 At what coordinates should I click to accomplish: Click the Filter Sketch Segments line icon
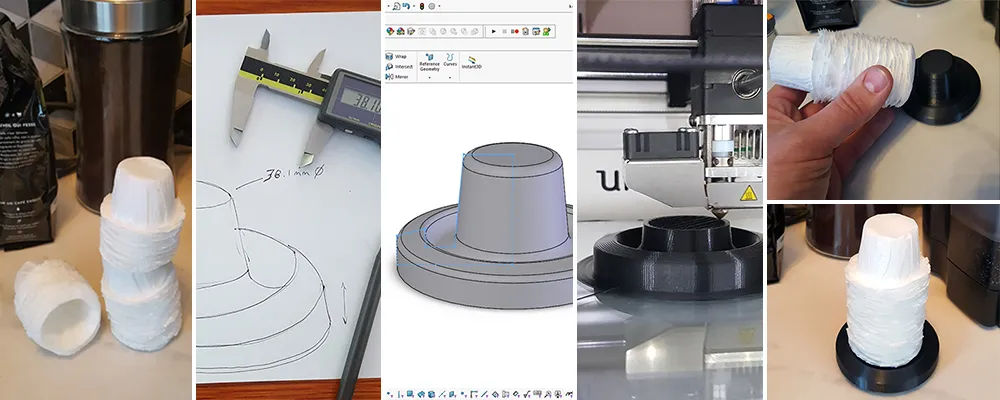coord(484,394)
